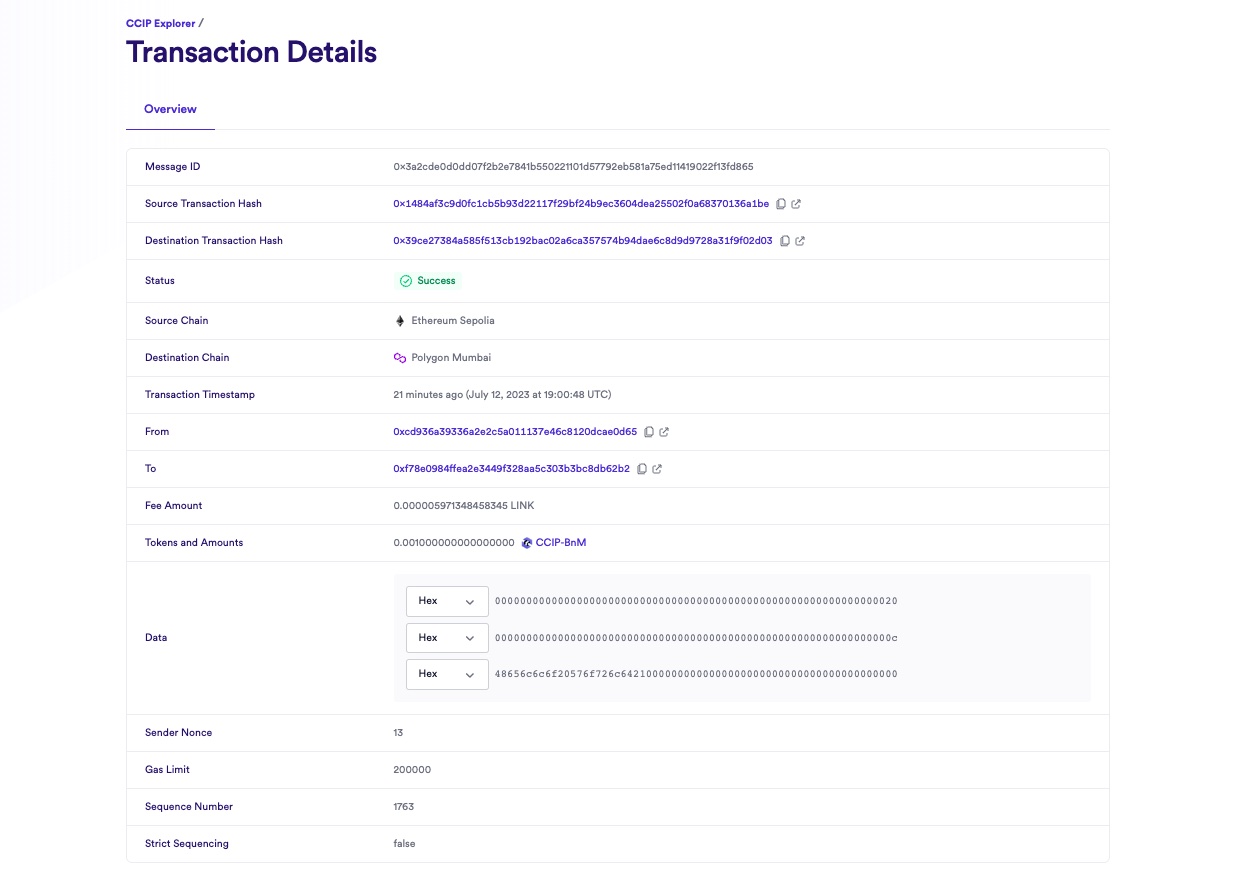The width and height of the screenshot is (1259, 887).
Task: Click token amount 0.001000000000000000
Action: click(x=454, y=543)
